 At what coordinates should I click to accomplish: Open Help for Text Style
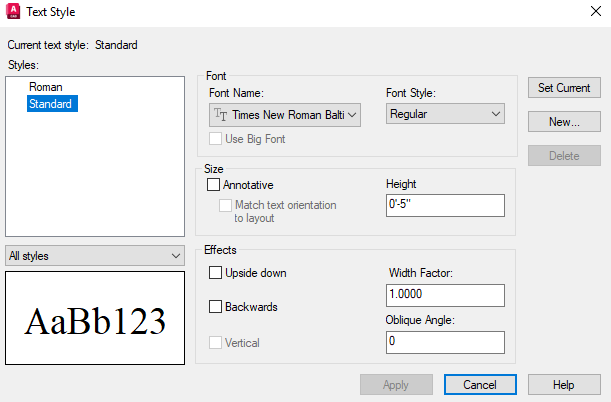pyautogui.click(x=564, y=385)
